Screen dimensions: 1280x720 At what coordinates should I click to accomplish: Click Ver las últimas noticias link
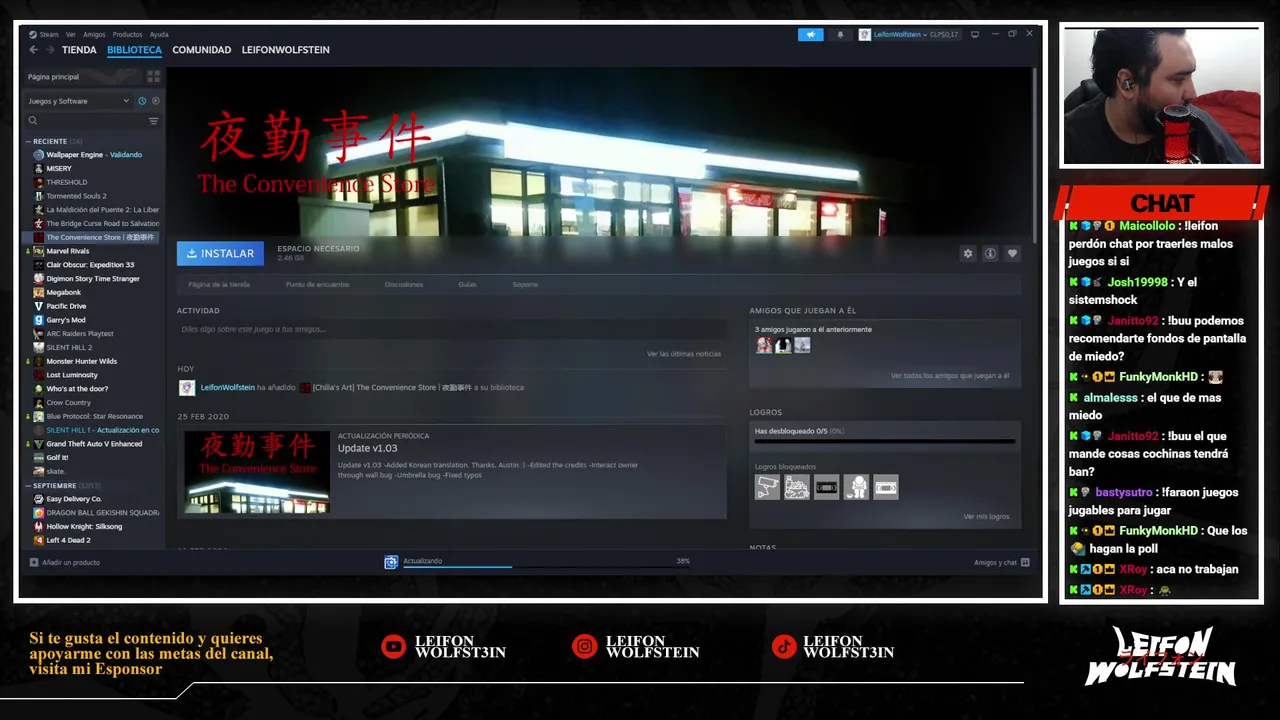(x=684, y=354)
